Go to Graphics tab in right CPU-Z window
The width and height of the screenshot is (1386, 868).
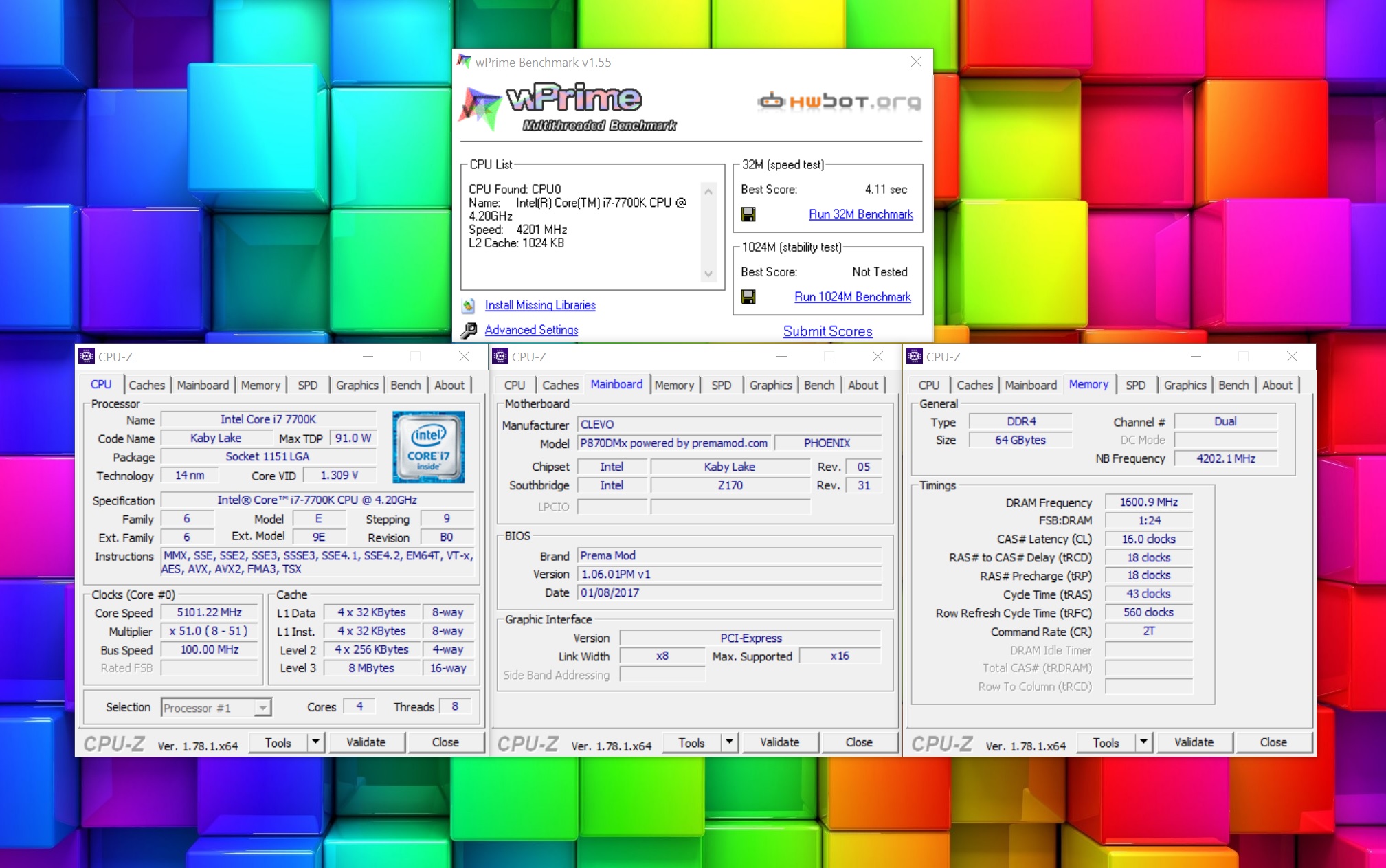tap(1185, 386)
